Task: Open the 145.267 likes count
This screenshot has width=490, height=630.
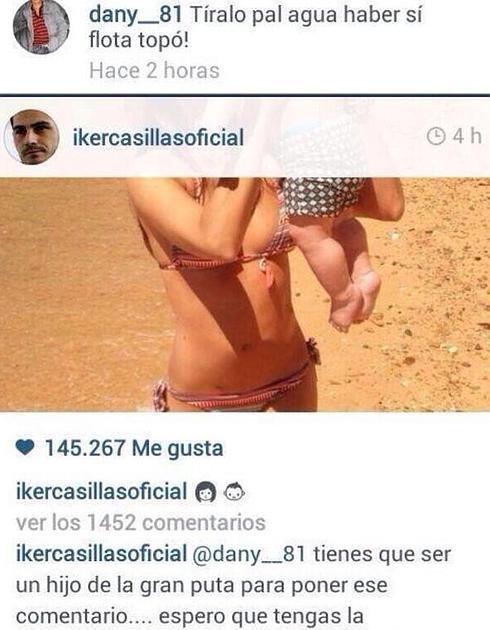Action: tap(85, 448)
